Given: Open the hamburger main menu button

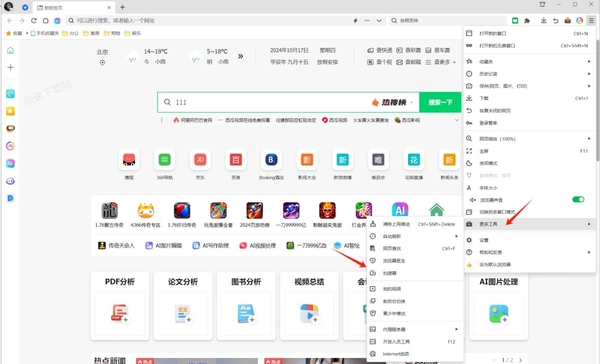Looking at the screenshot, I should pos(592,21).
